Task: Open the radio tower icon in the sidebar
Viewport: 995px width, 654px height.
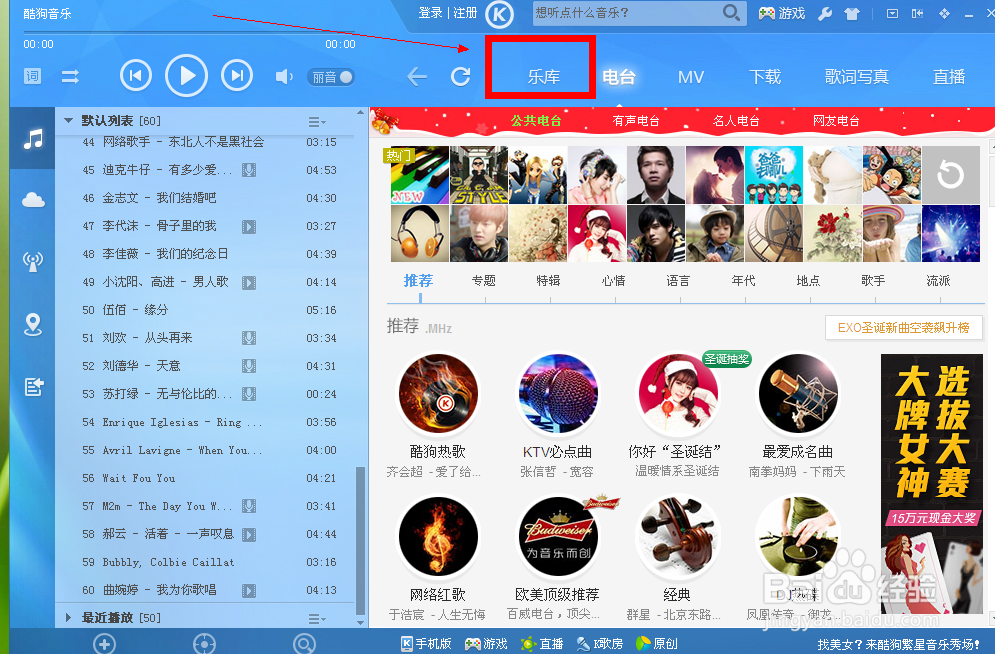Action: (x=32, y=260)
